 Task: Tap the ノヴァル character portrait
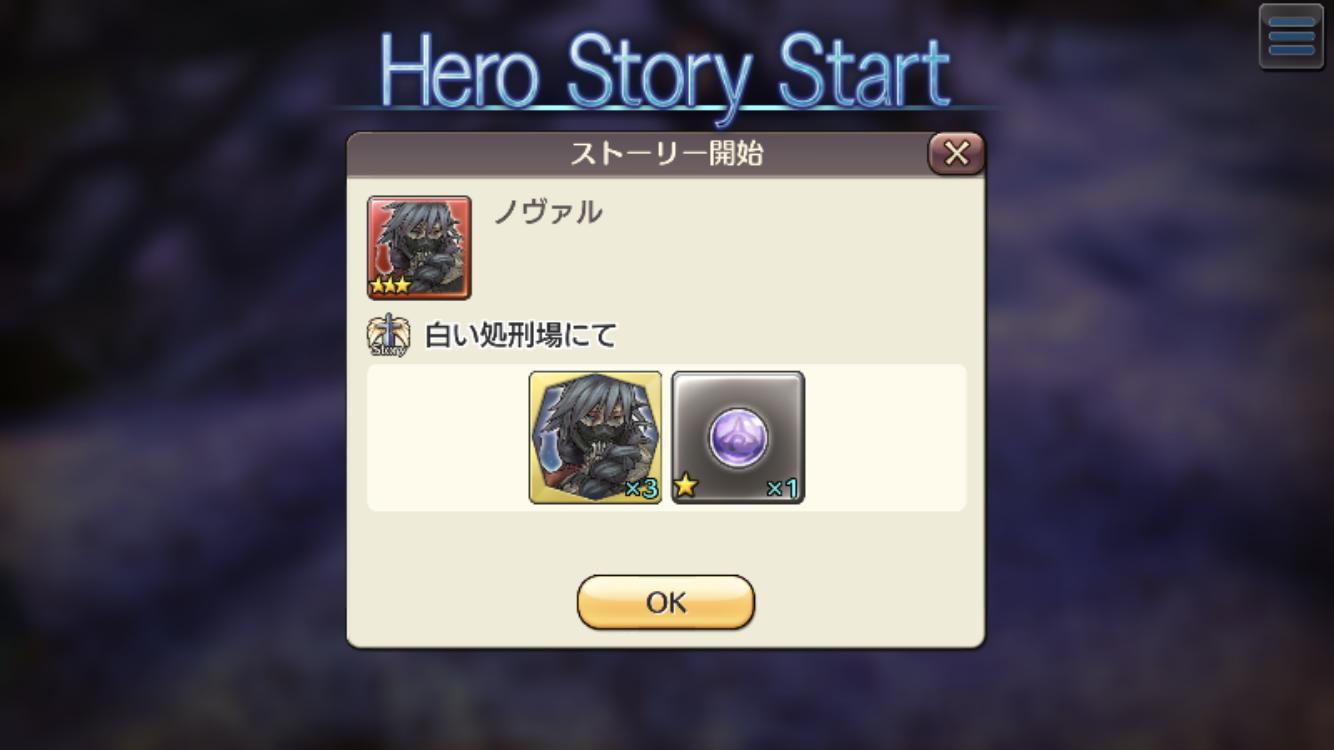419,247
